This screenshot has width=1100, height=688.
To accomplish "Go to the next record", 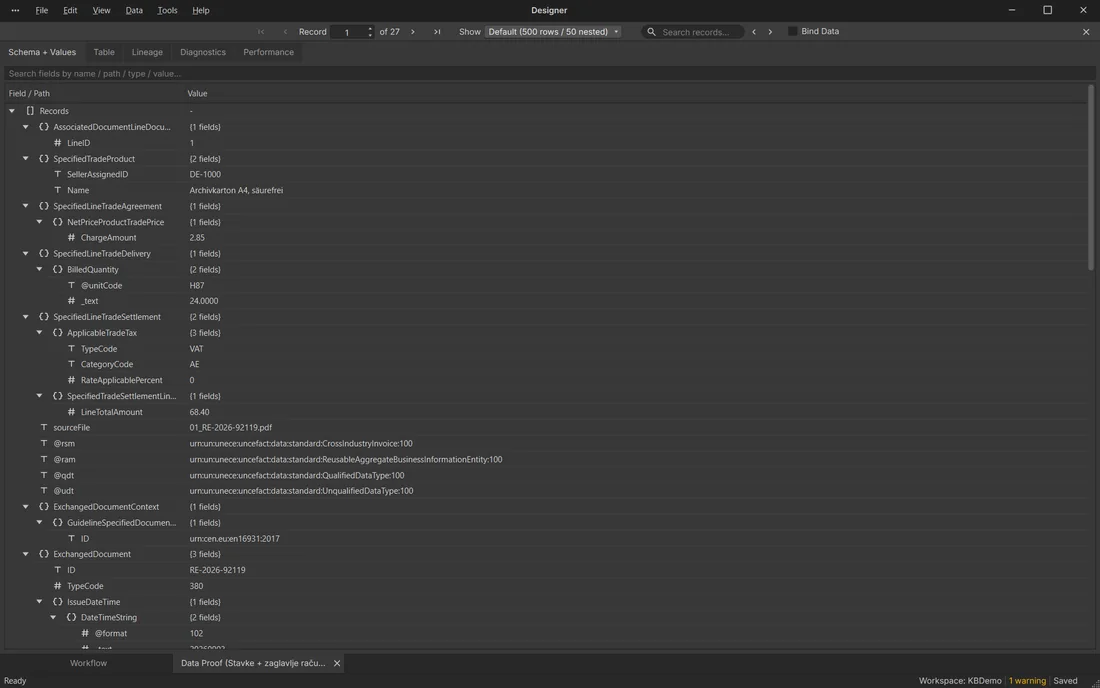I will pos(412,32).
